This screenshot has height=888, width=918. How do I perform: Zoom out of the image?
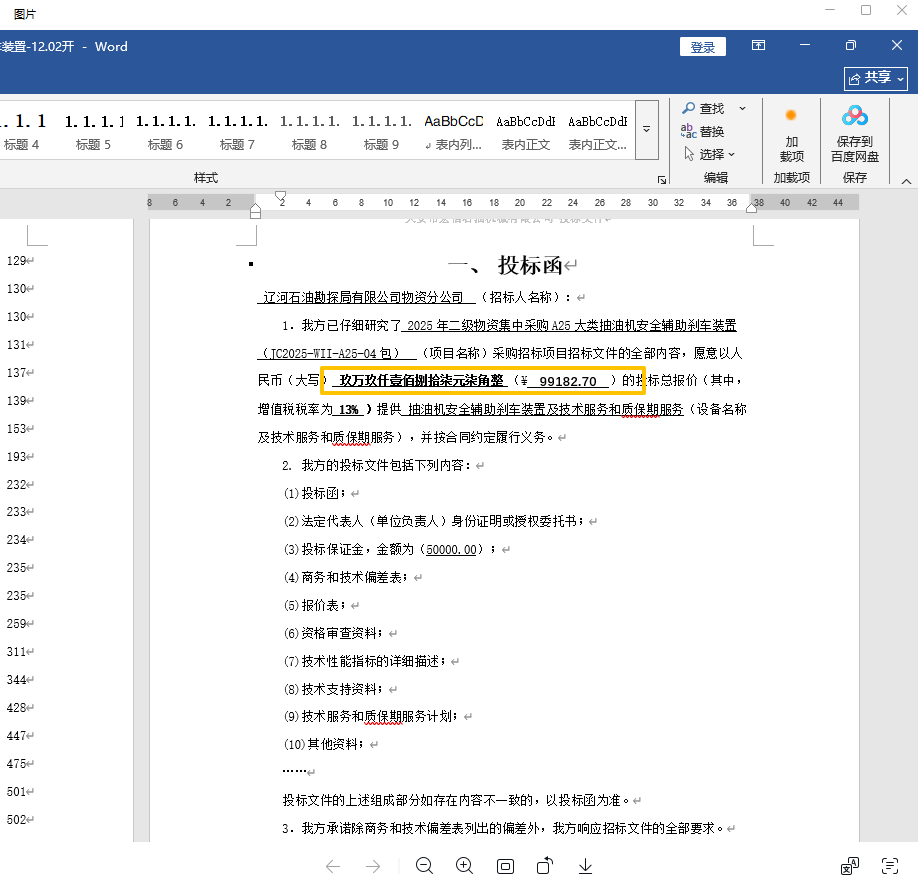tap(424, 866)
